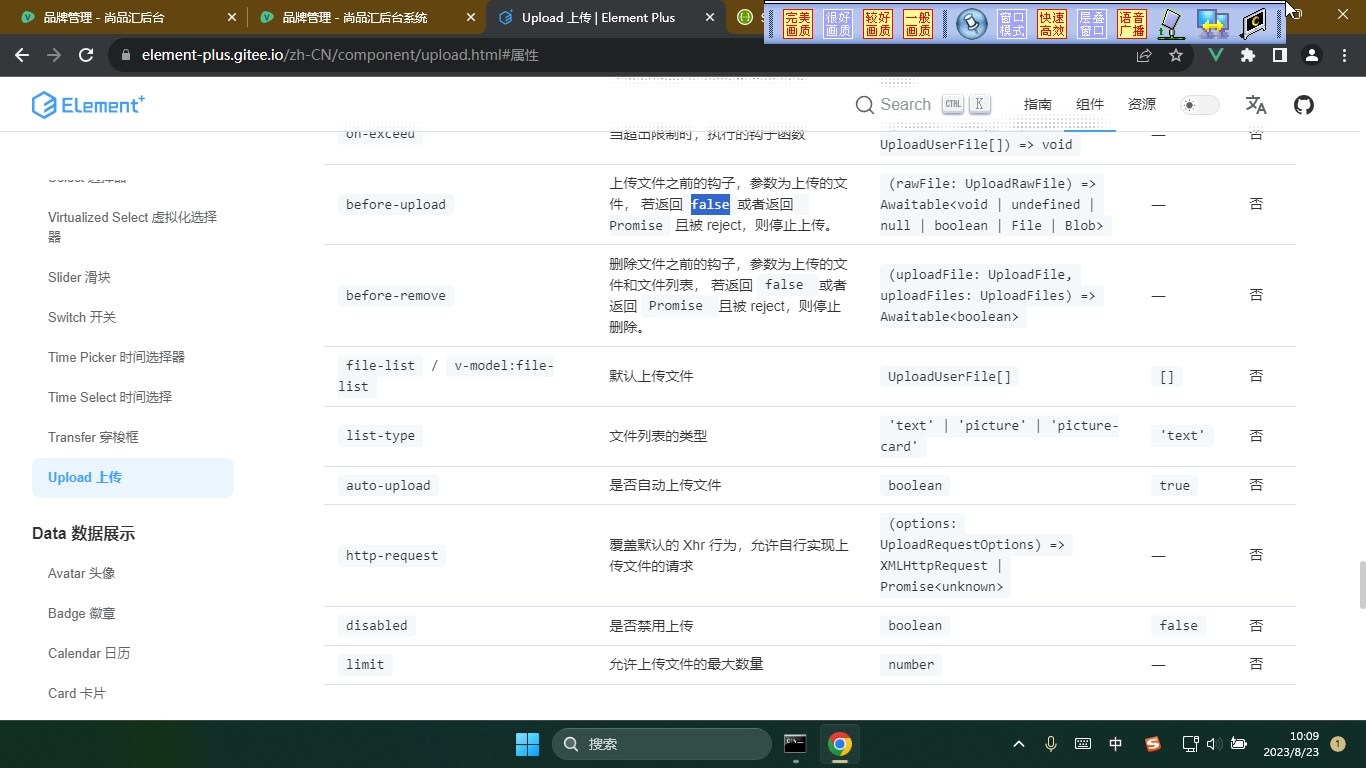Toggle the browser side panel icon
The image size is (1366, 768).
click(x=1279, y=55)
